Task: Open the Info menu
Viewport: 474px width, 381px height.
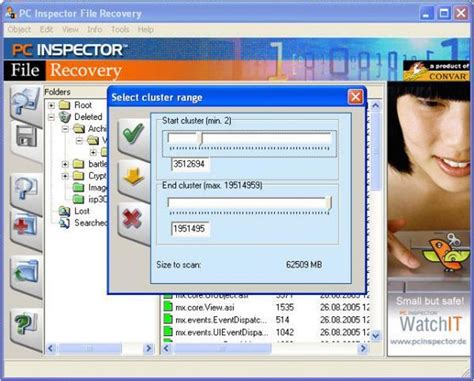Action: coord(95,29)
